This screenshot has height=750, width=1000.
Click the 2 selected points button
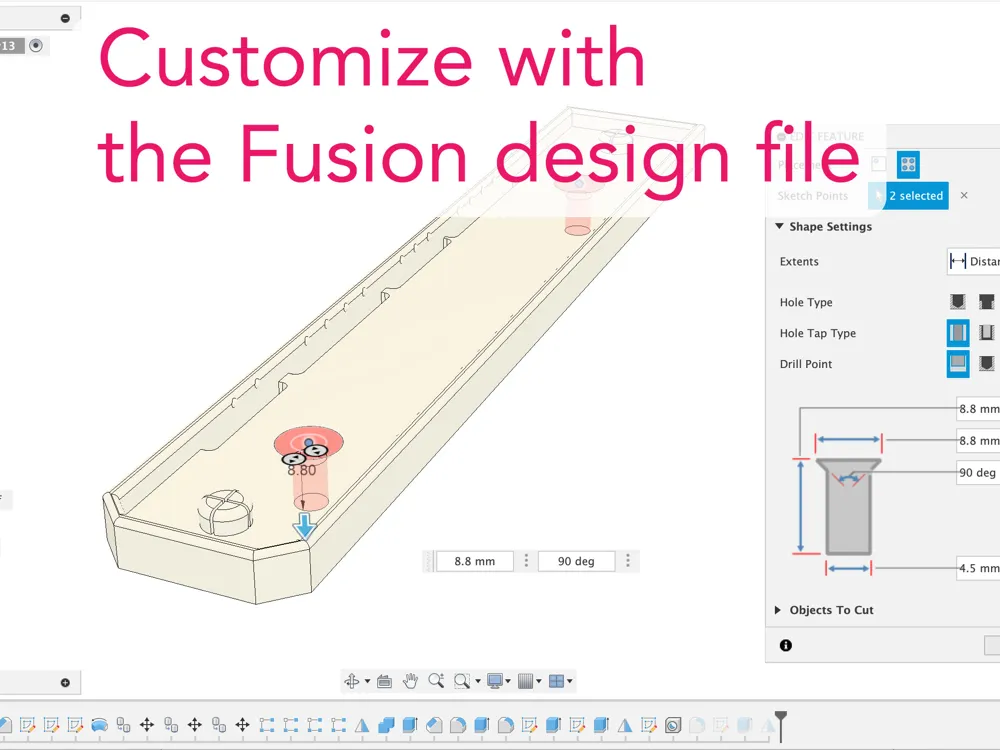click(909, 196)
